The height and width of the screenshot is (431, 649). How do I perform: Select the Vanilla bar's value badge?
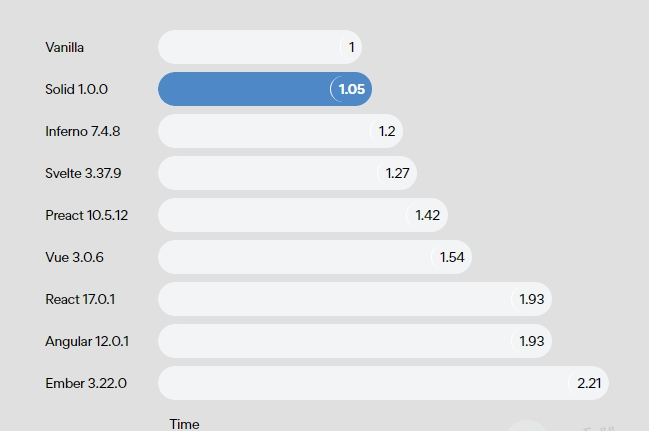tap(351, 47)
